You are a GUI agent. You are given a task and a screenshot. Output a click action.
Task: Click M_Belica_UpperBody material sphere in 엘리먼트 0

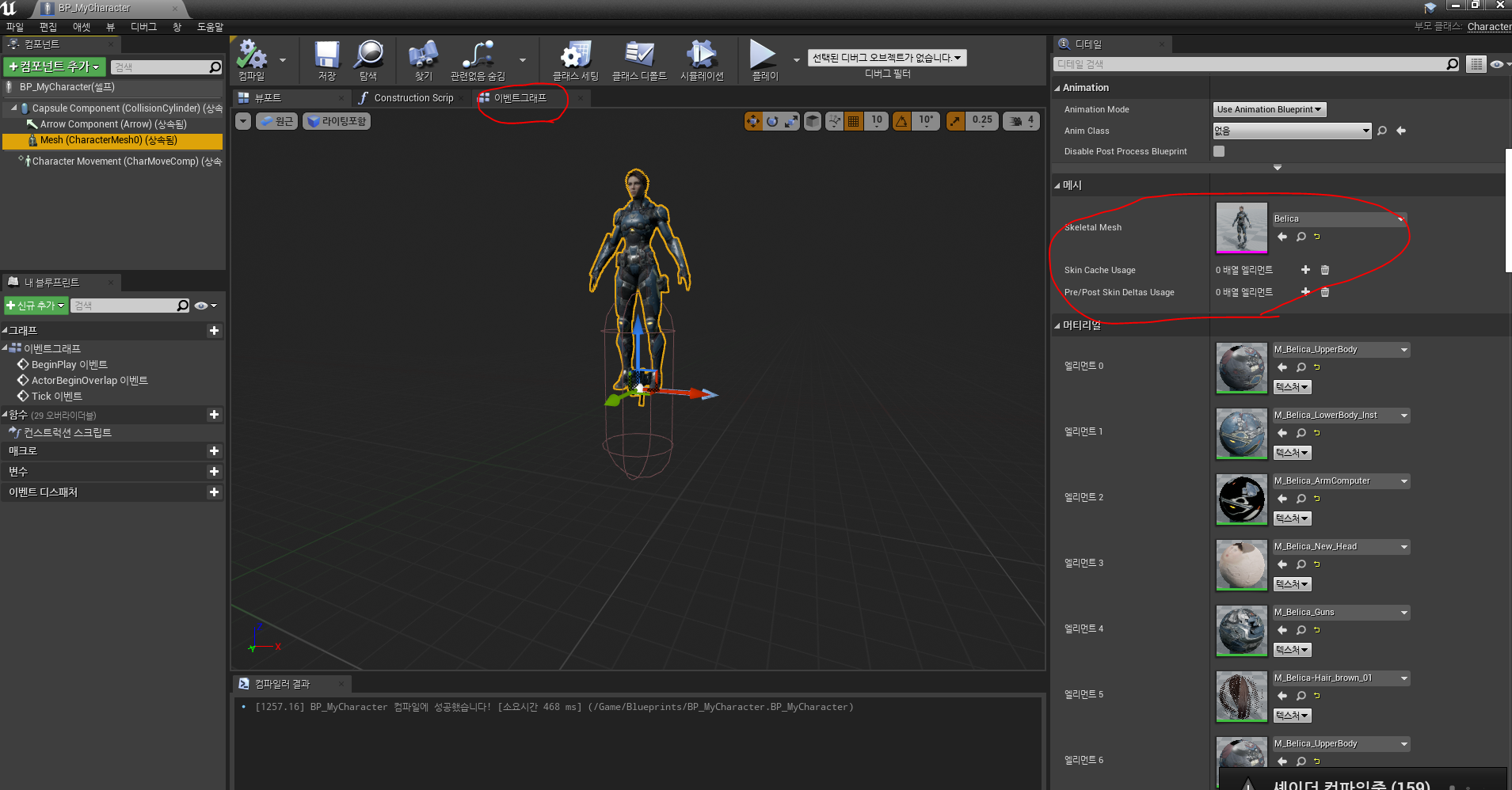coord(1242,368)
